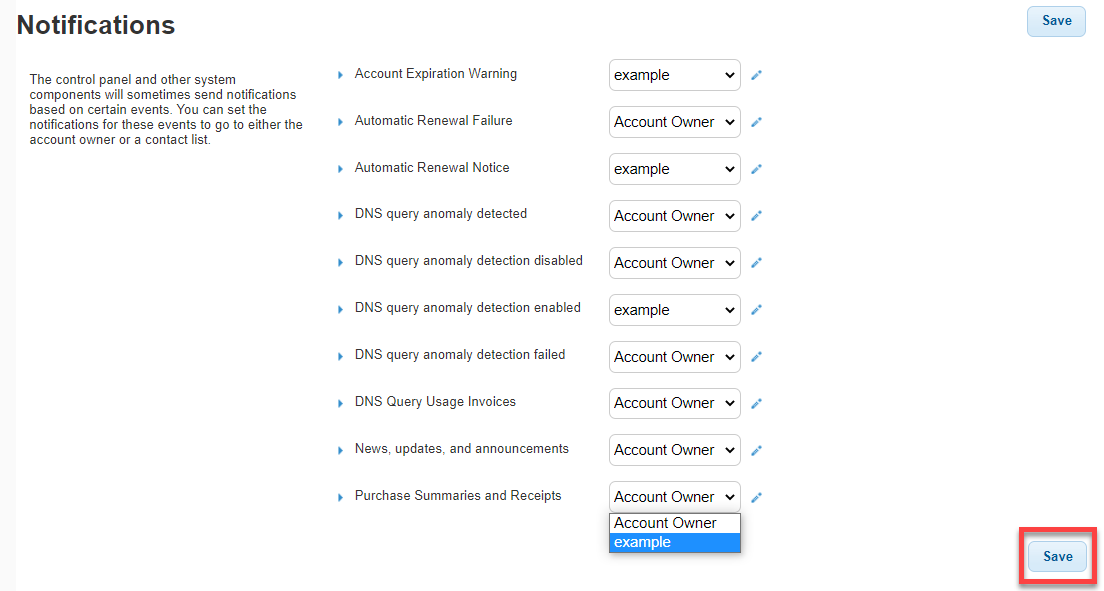
Task: Click the pencil icon for Purchase Summaries and Receipts
Action: (757, 497)
